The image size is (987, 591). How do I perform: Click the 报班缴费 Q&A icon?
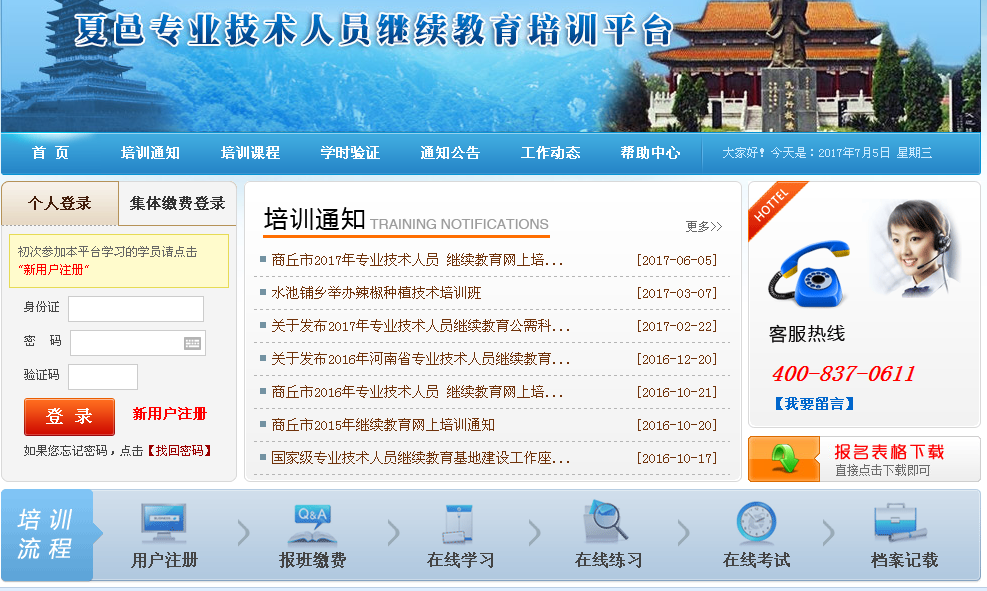312,523
